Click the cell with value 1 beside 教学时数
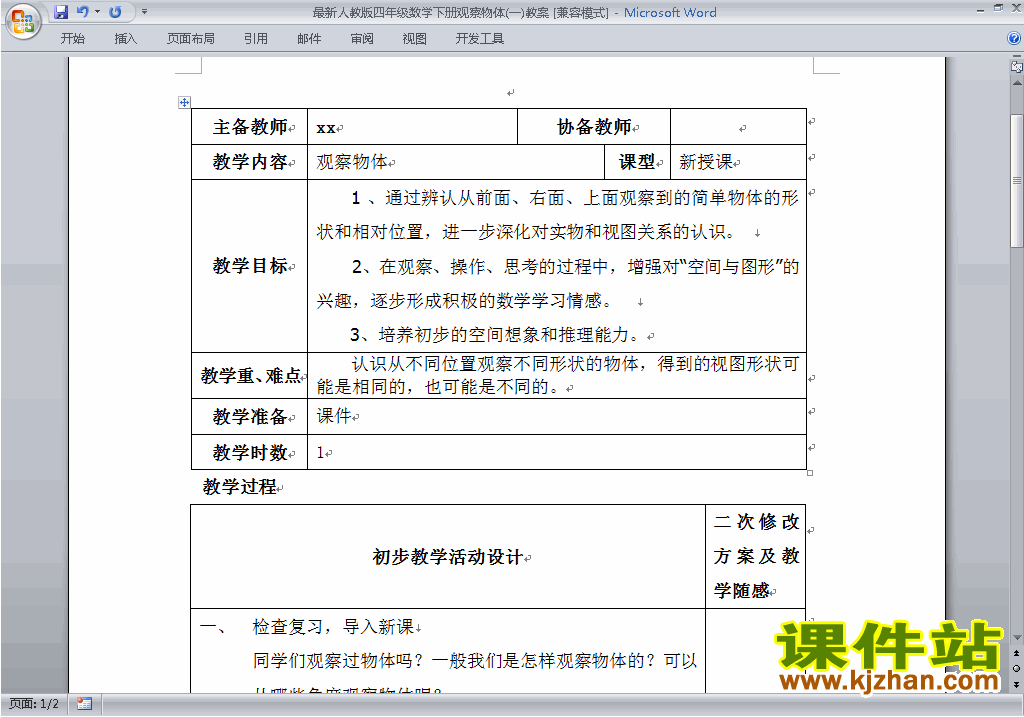This screenshot has height=718, width=1024. pos(556,452)
